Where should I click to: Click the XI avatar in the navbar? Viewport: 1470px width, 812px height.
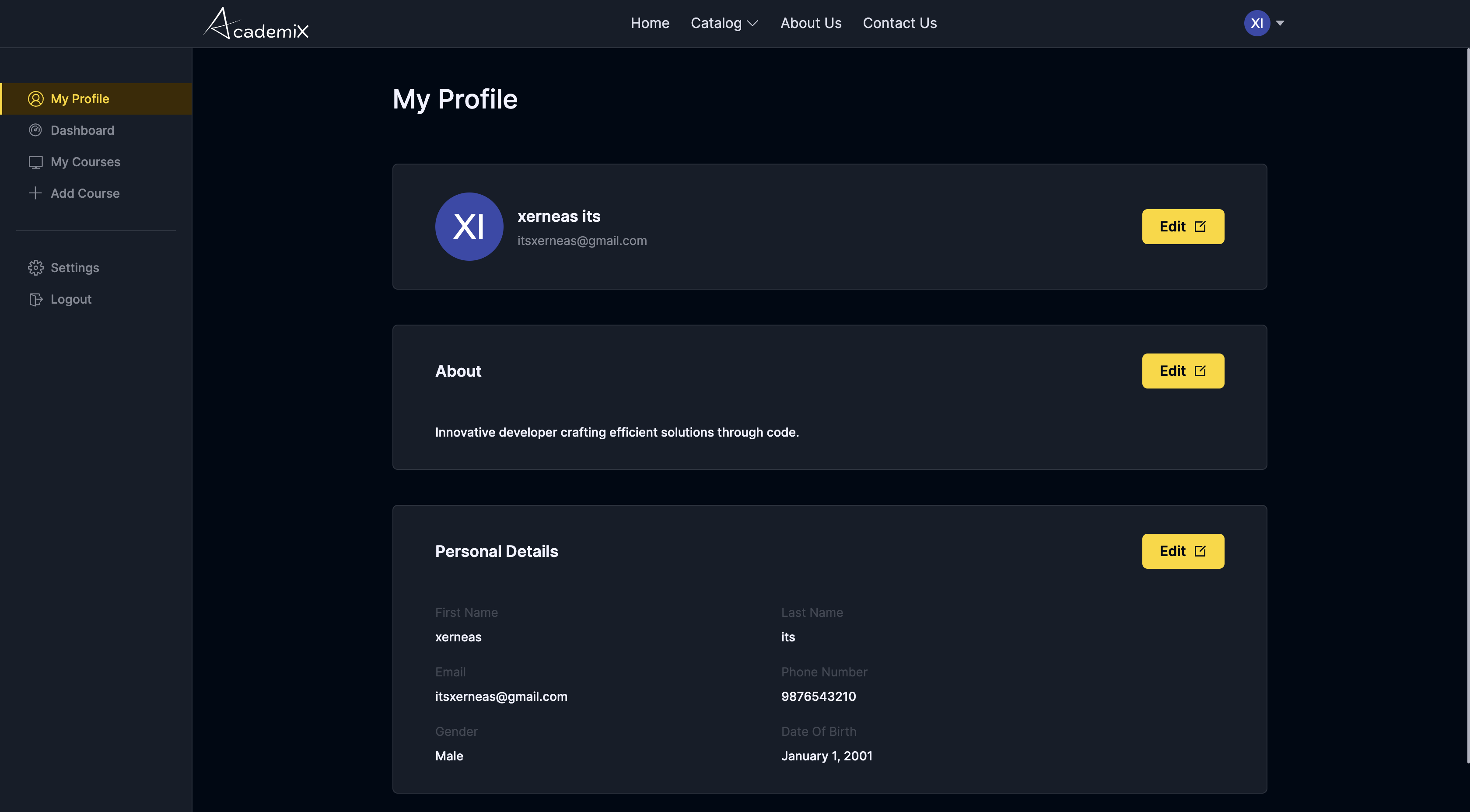(1256, 23)
